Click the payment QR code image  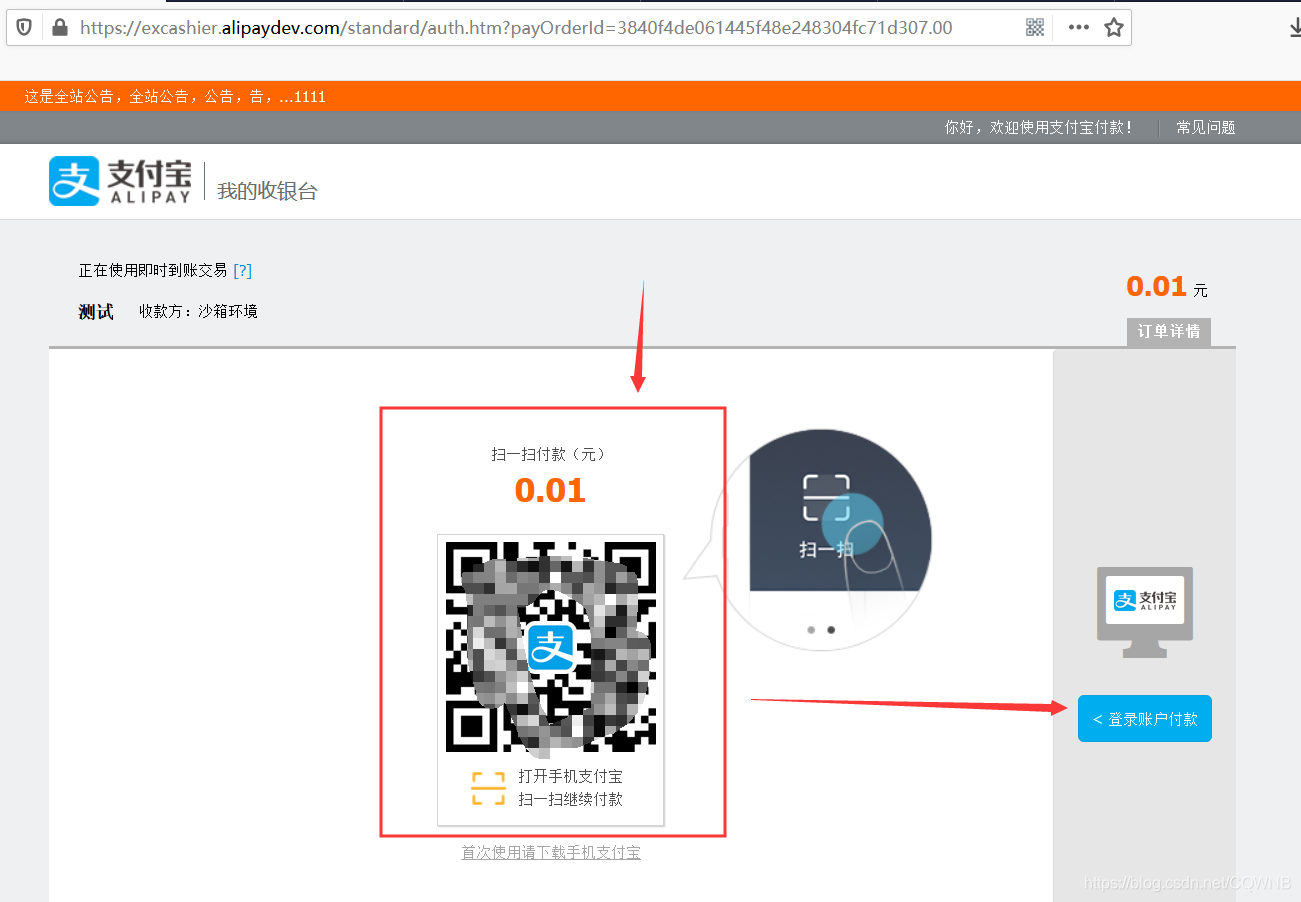coord(551,647)
